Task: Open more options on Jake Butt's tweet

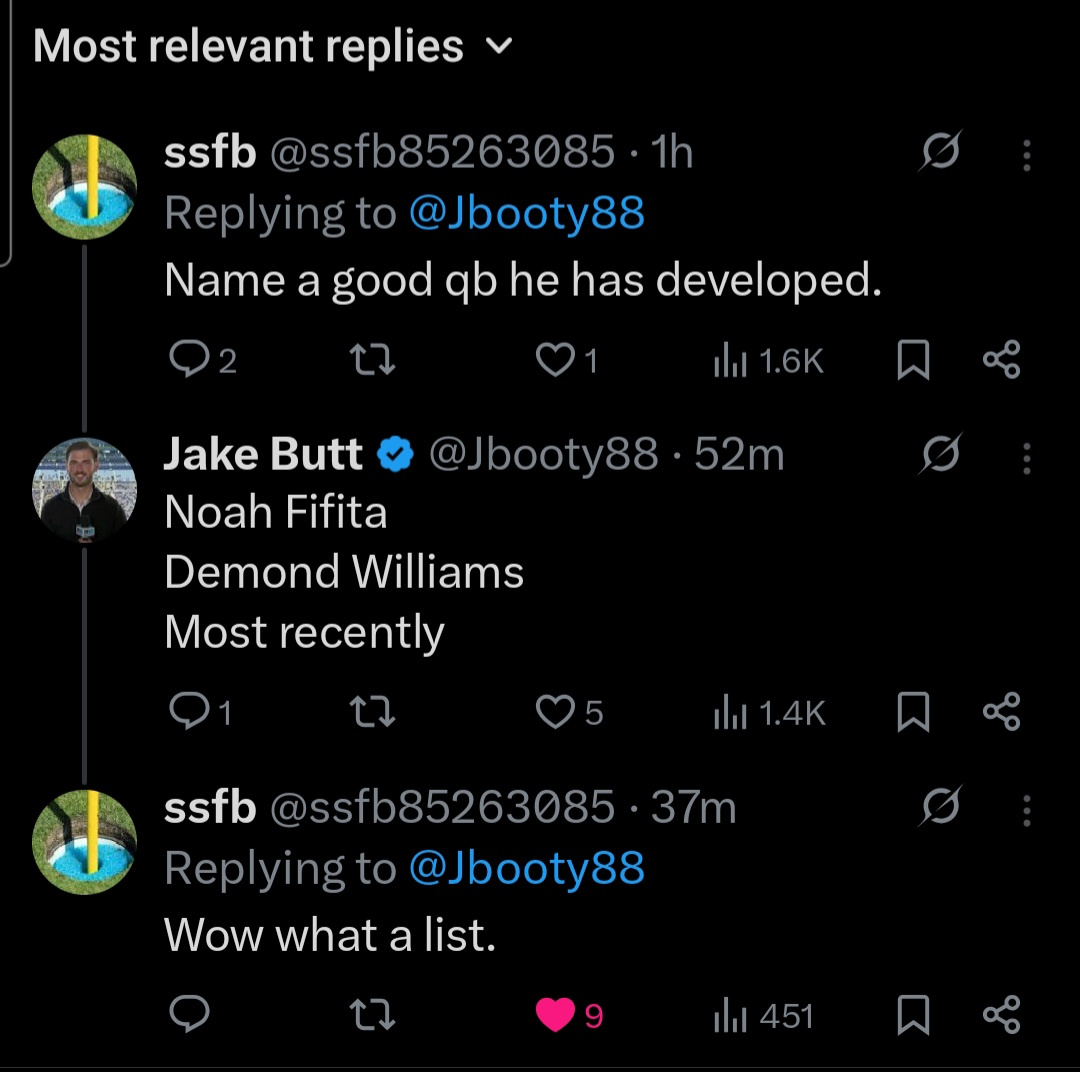Action: coord(1026,458)
